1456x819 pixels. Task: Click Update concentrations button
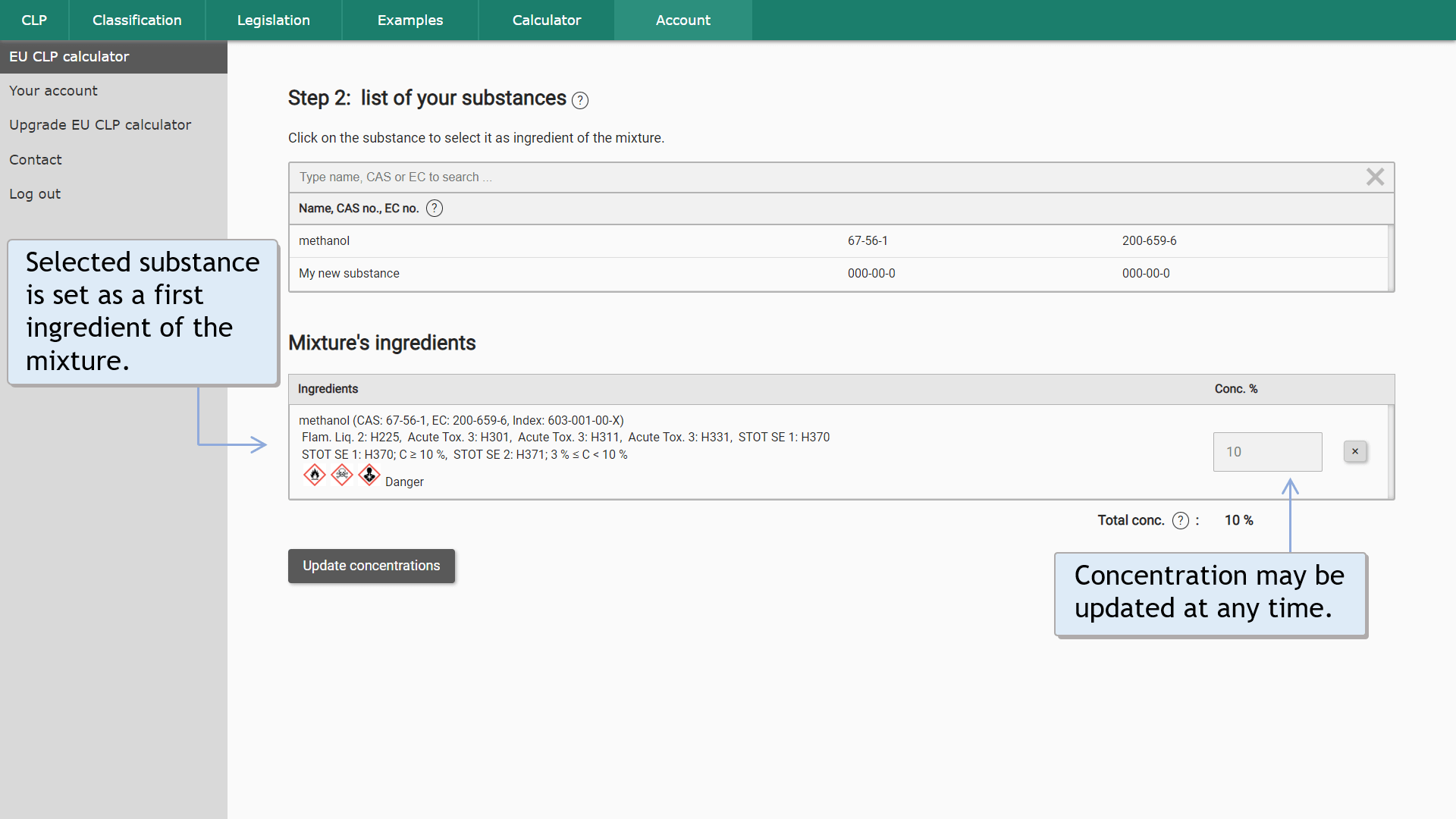(371, 565)
